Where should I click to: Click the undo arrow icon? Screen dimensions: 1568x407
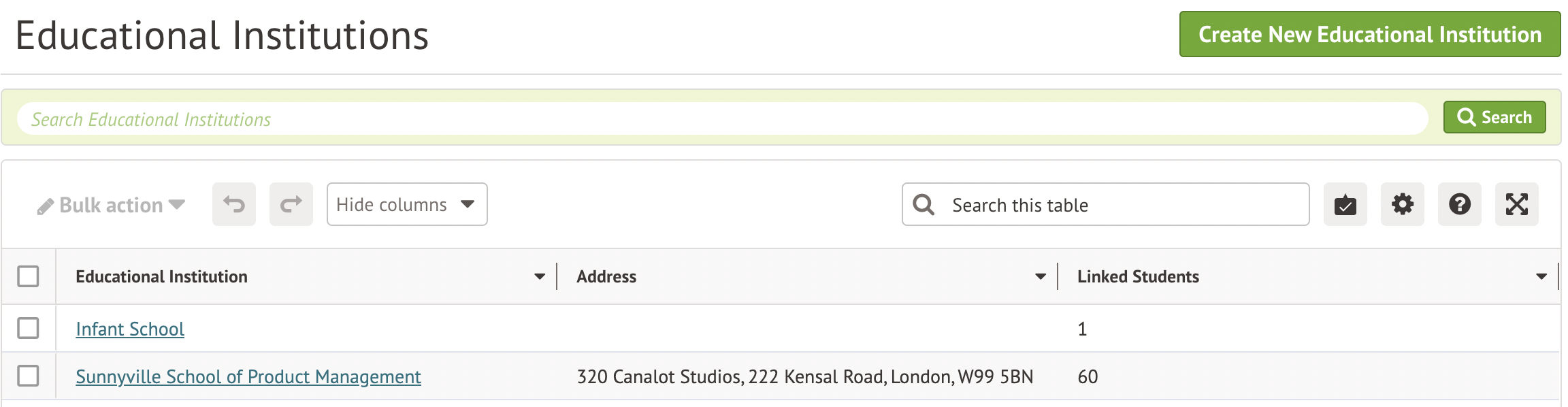coord(233,204)
